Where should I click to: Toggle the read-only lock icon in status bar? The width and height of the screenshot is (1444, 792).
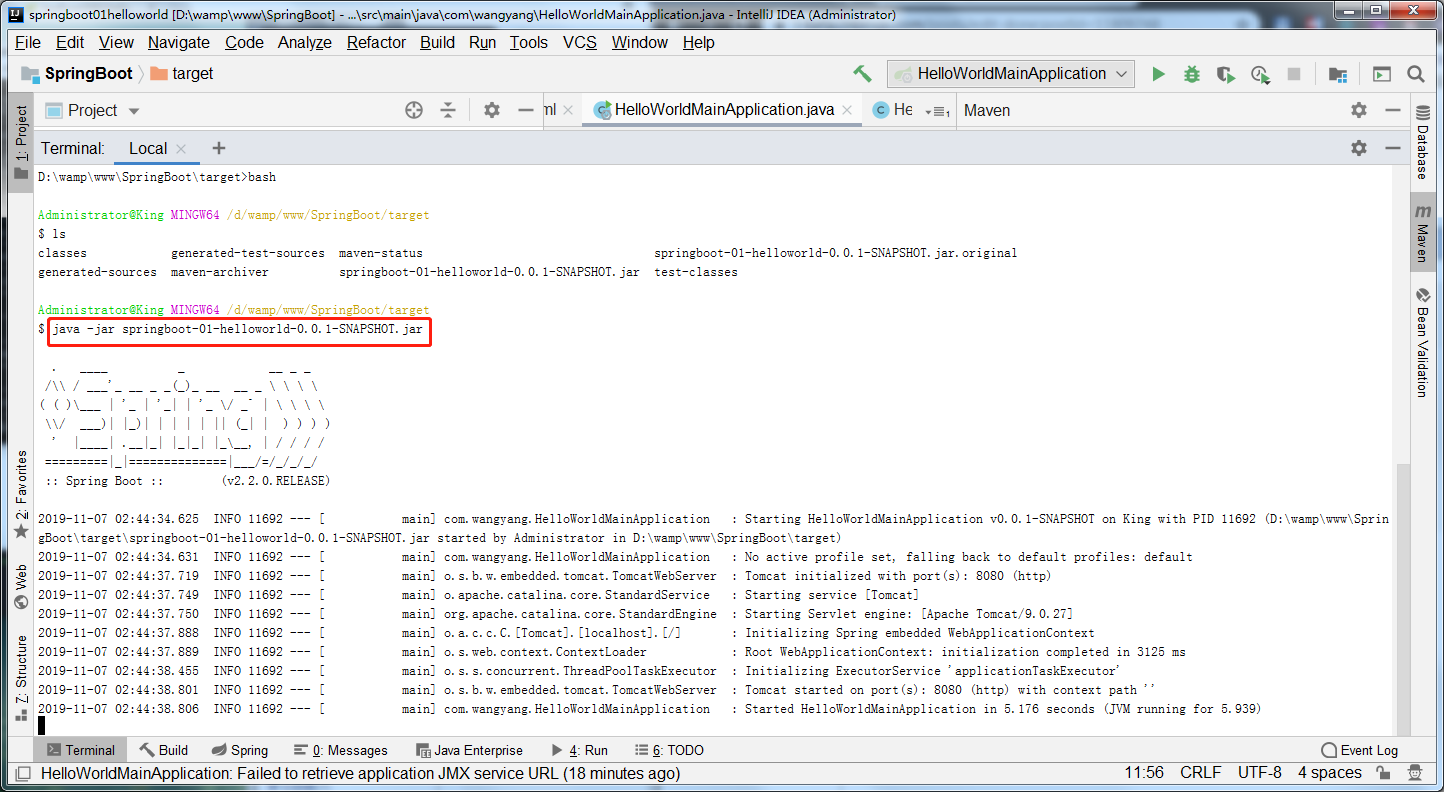pos(1383,773)
